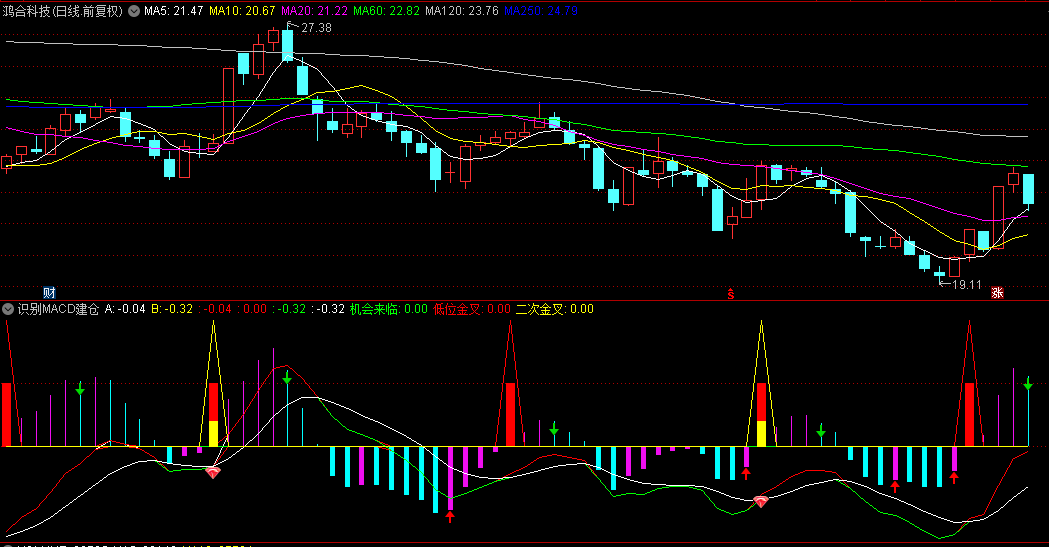Open the 财 financial marker icon
This screenshot has height=547, width=1049.
pos(49,292)
